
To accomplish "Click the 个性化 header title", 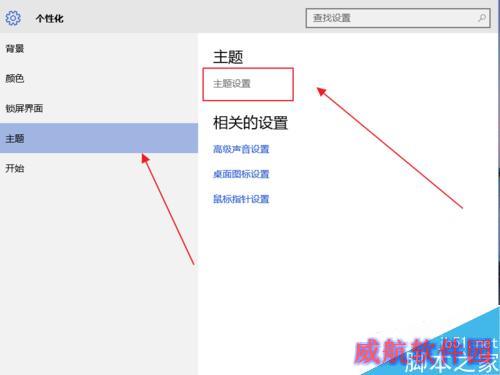I will [49, 18].
